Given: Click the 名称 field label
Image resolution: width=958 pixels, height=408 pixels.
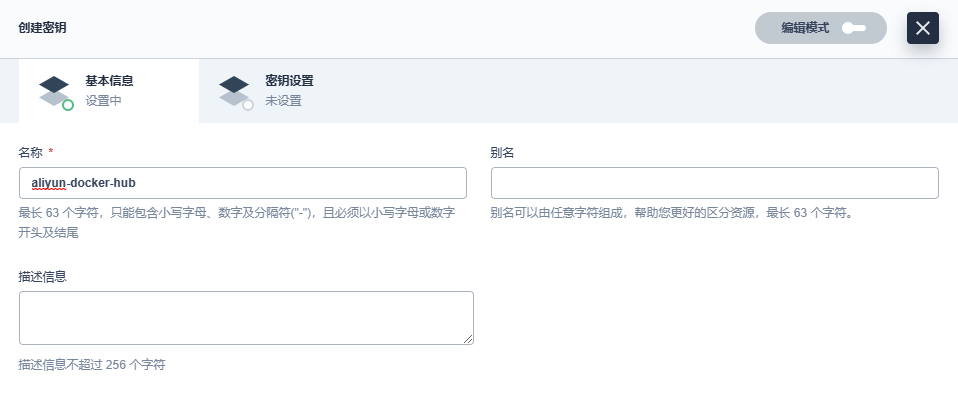Looking at the screenshot, I should [31, 152].
